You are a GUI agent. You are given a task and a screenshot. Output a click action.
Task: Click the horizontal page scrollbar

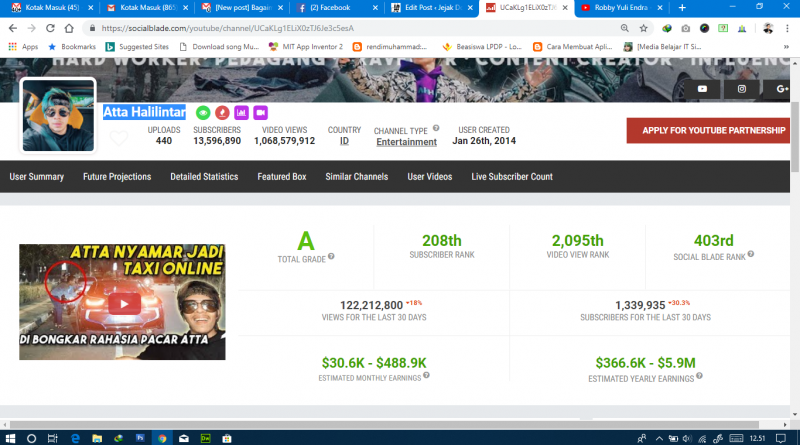click(384, 425)
